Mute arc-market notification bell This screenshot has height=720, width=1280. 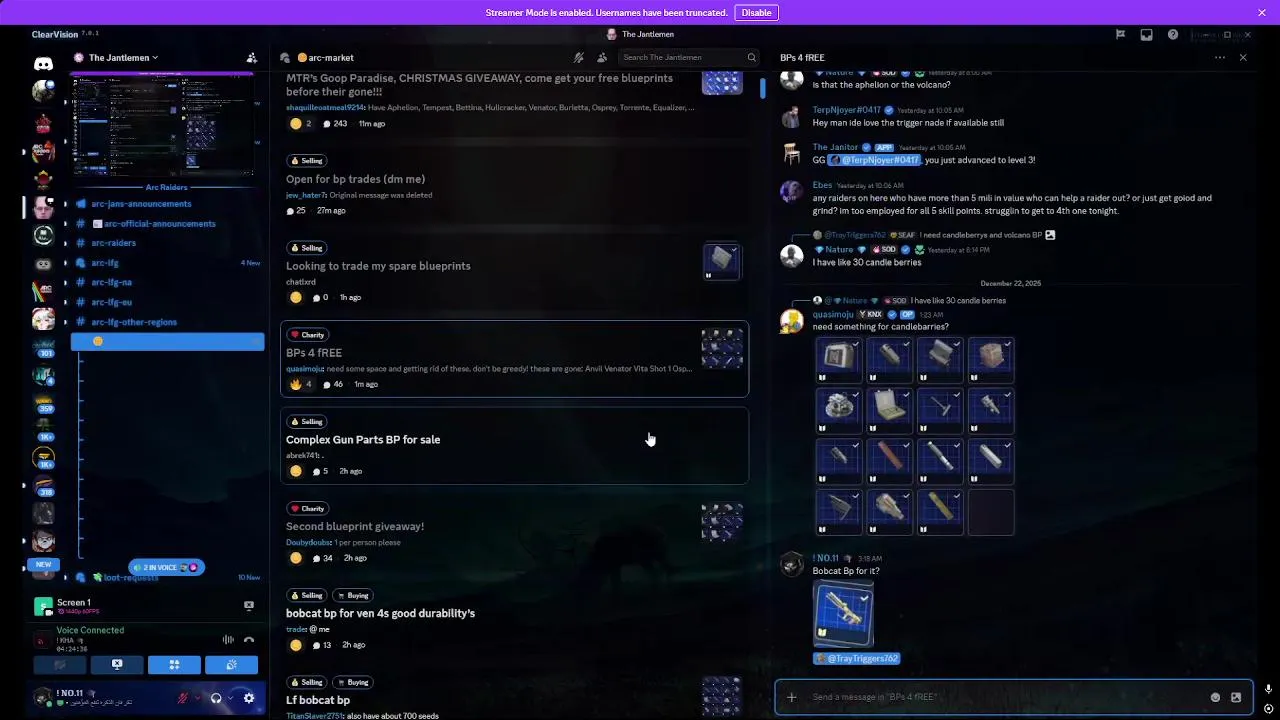pos(578,58)
